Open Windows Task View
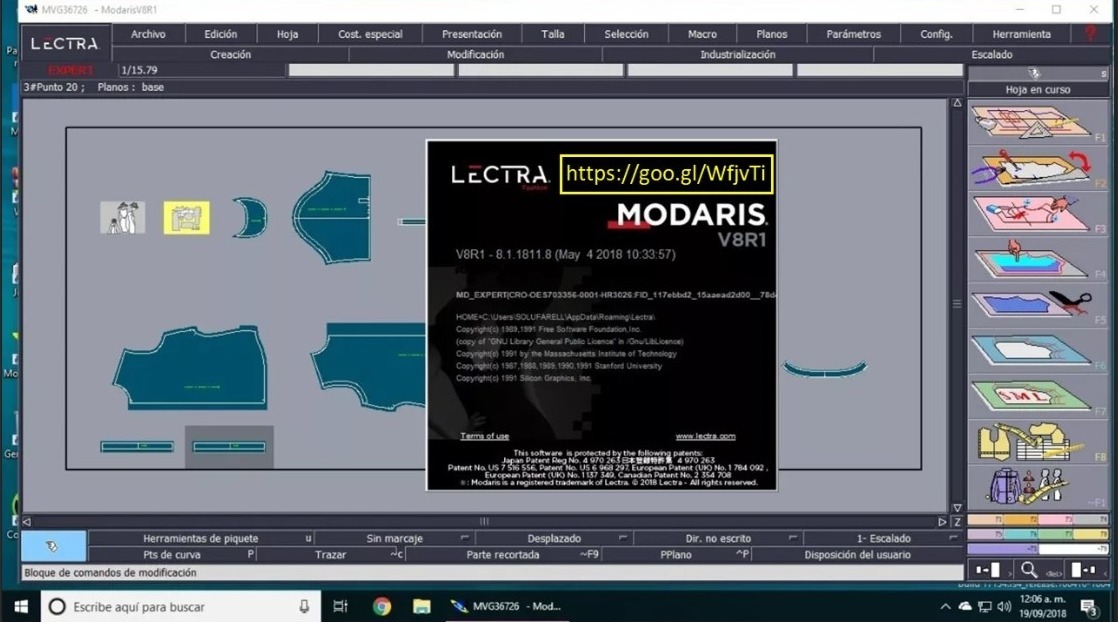1118x622 pixels. click(340, 606)
